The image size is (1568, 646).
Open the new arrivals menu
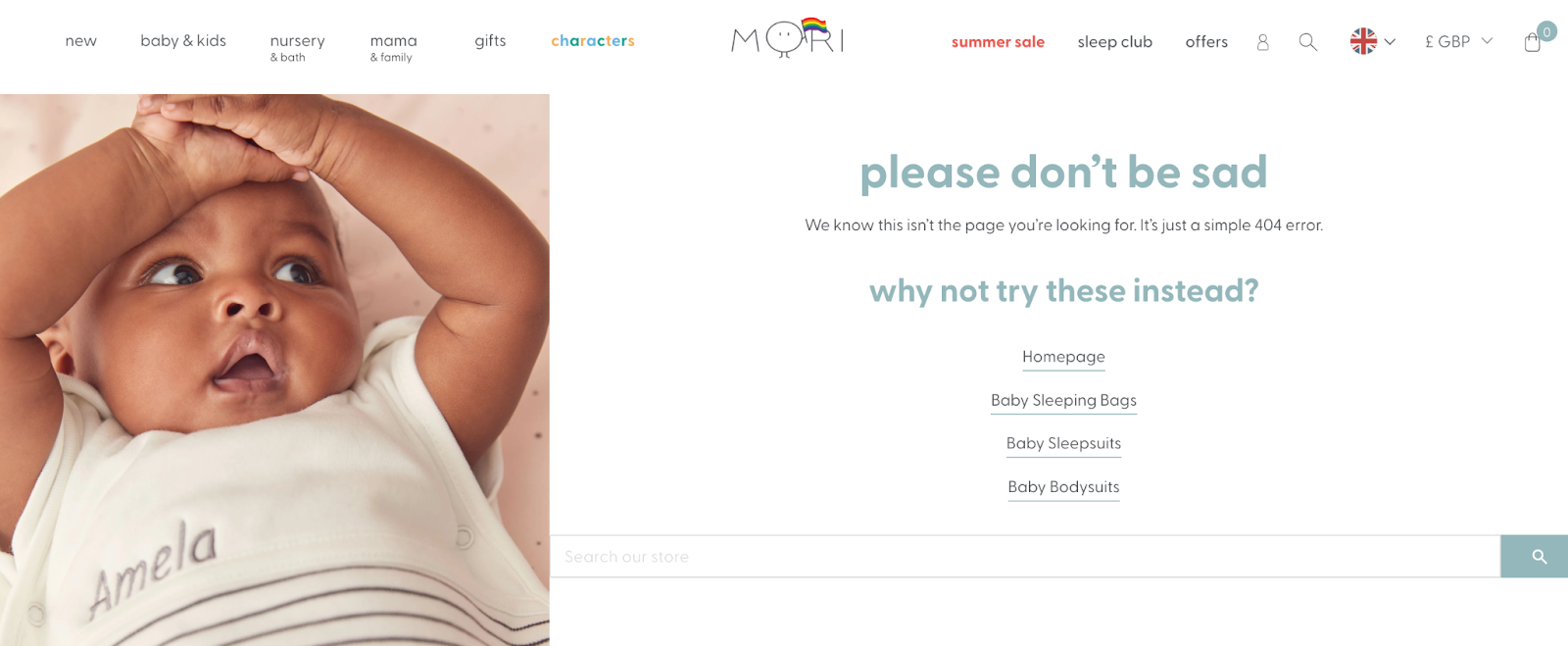(80, 41)
